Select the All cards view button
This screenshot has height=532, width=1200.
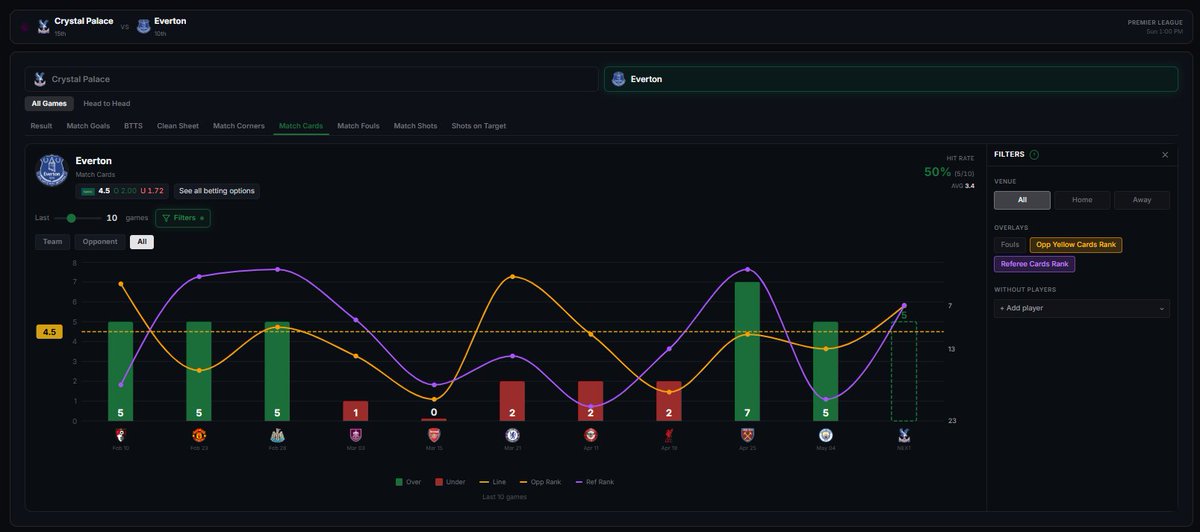[142, 242]
